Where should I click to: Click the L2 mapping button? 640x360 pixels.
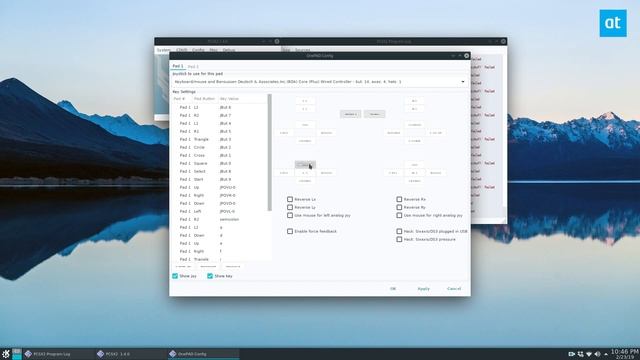pos(305,101)
